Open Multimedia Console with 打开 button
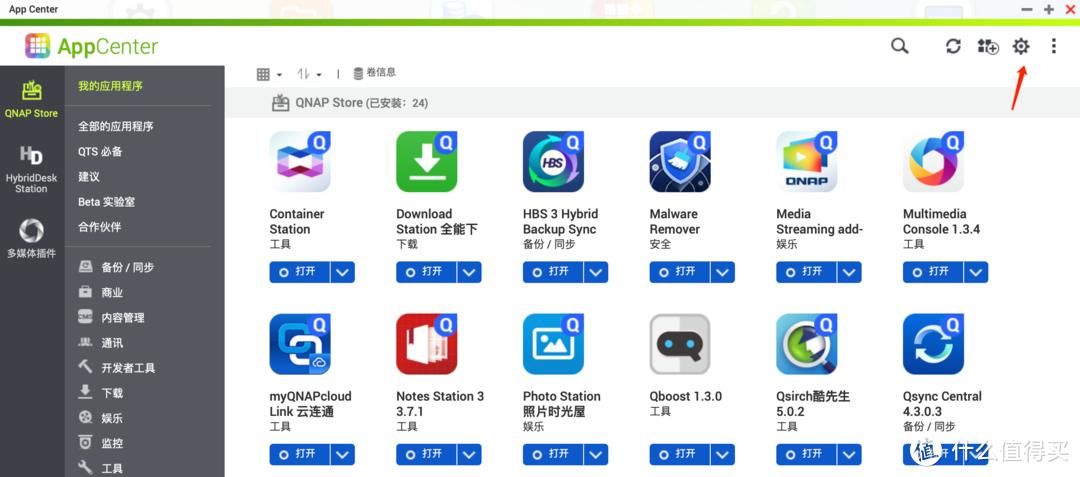1080x477 pixels. coord(933,272)
